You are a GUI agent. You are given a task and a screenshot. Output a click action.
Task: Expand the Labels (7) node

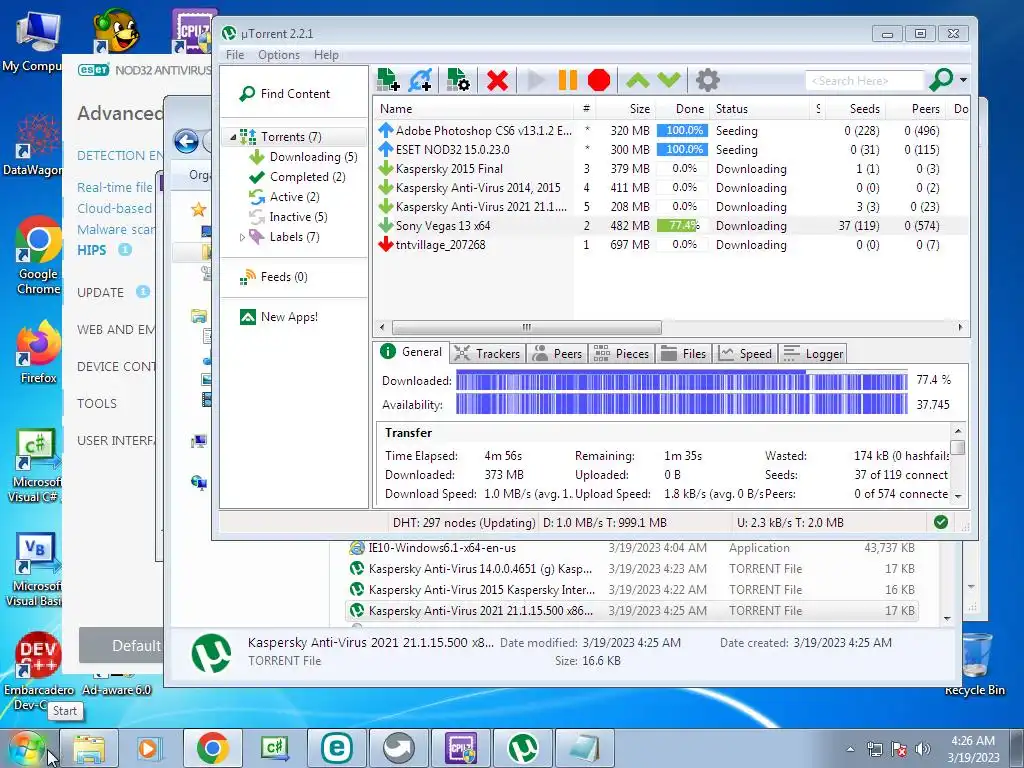pos(242,237)
